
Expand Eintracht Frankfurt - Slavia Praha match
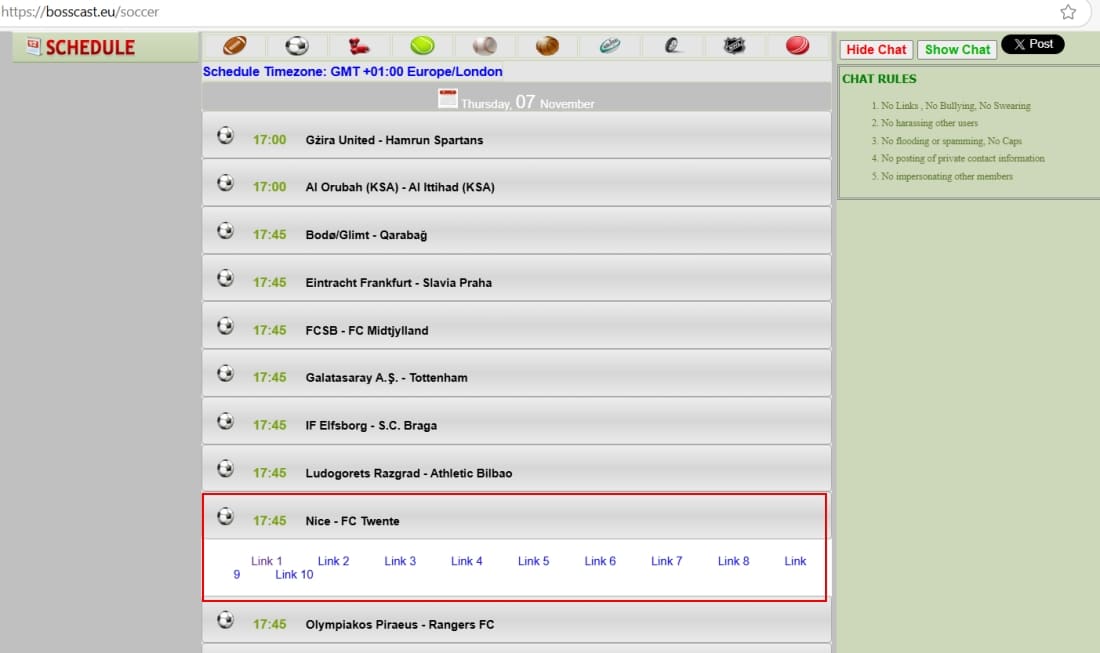[x=516, y=278]
